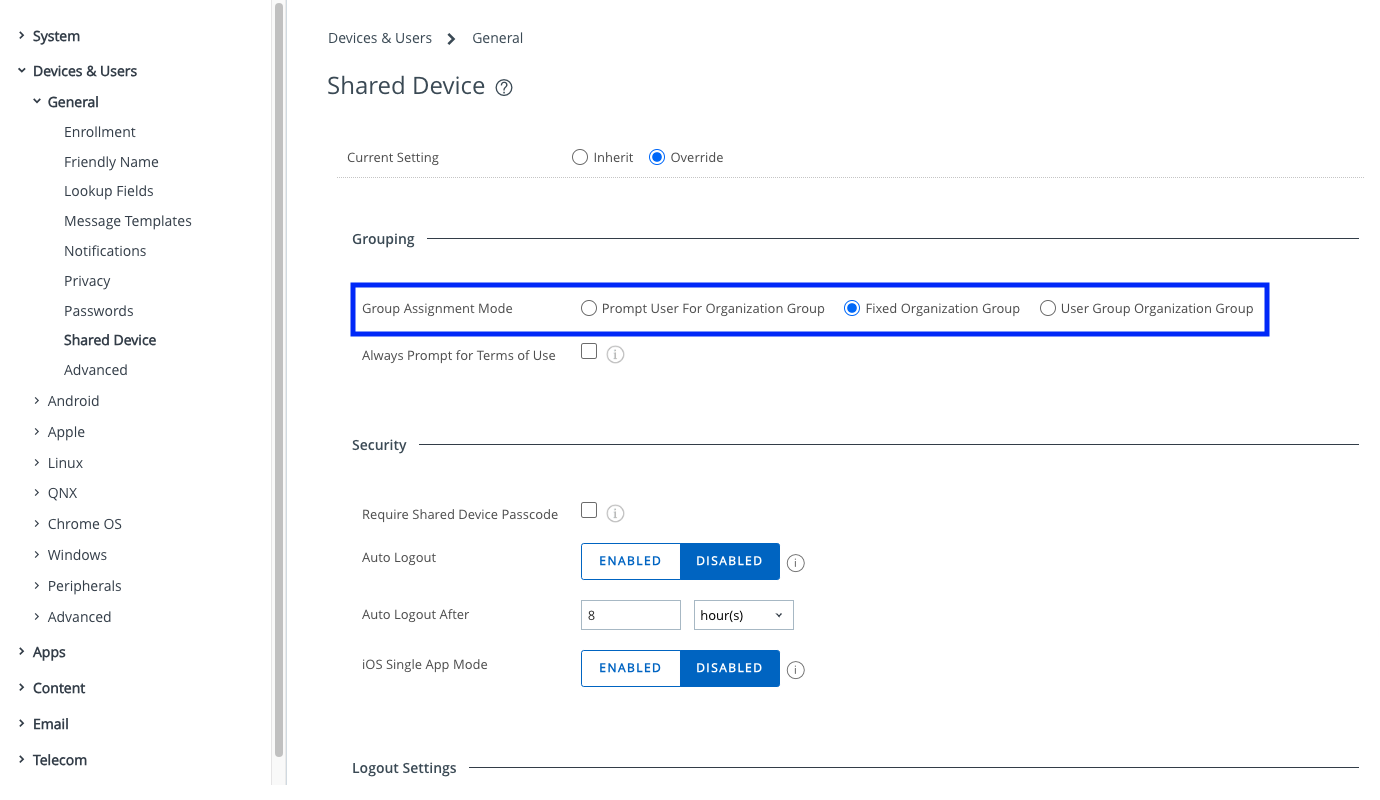This screenshot has width=1380, height=800.
Task: Select User Group Organization Group option
Action: pyautogui.click(x=1048, y=308)
